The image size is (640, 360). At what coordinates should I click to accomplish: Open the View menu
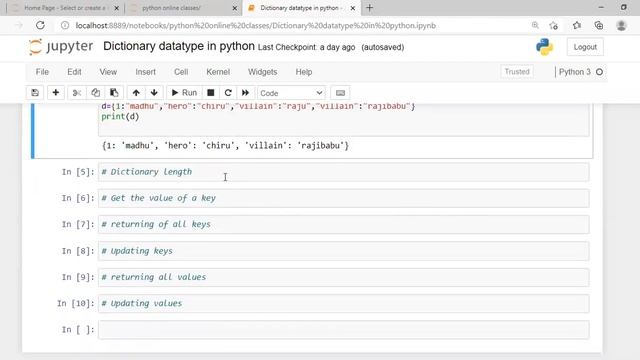tap(108, 72)
